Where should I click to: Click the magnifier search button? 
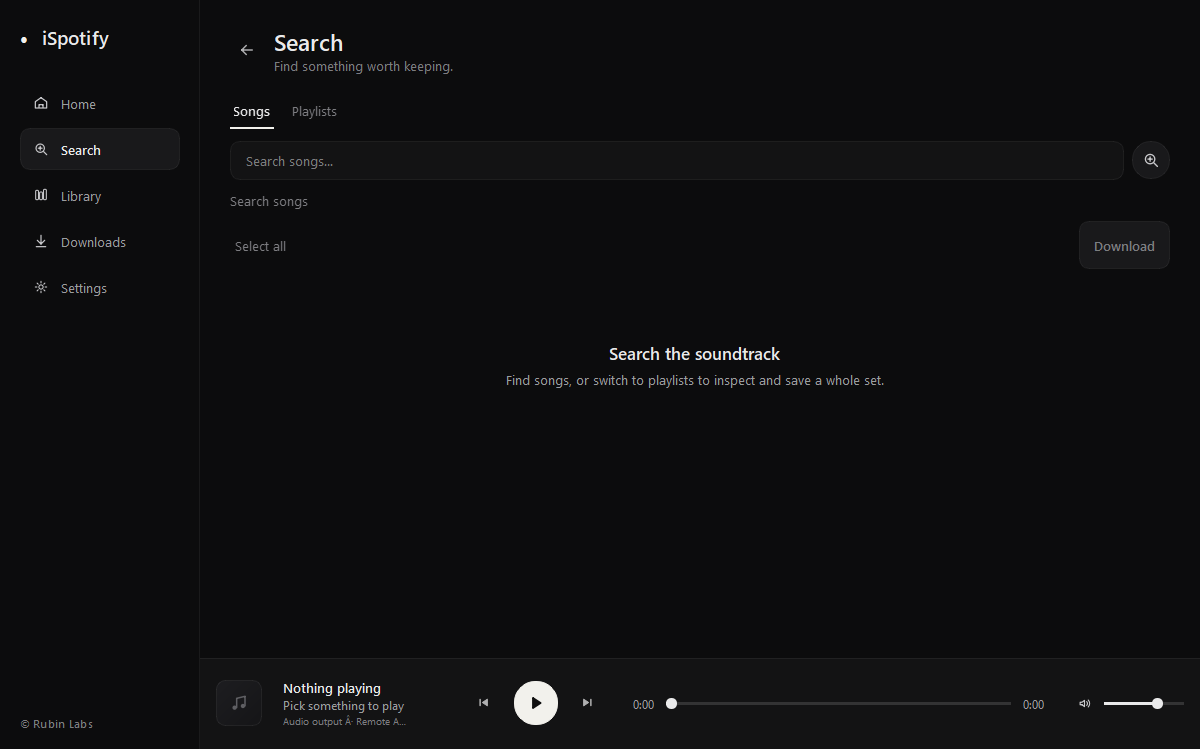tap(1151, 160)
